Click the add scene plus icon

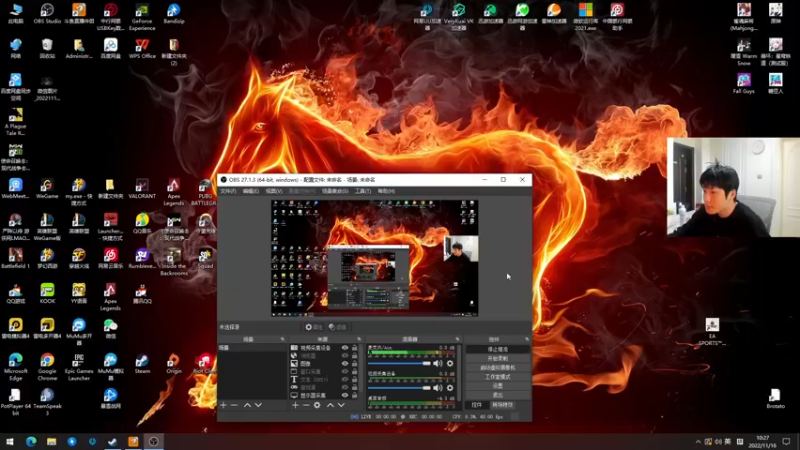tap(223, 405)
